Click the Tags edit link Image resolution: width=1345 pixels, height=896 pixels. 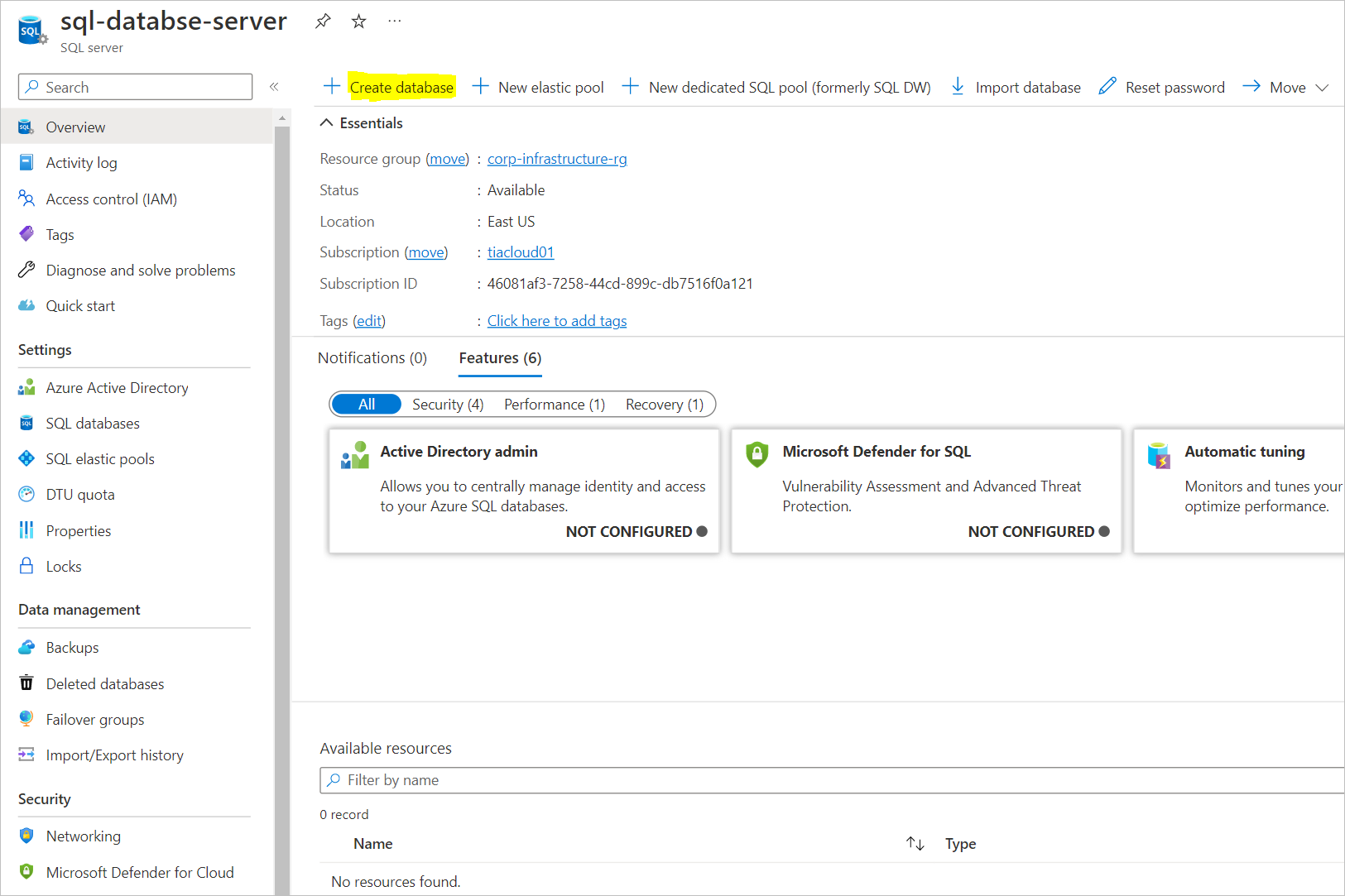[x=369, y=321]
